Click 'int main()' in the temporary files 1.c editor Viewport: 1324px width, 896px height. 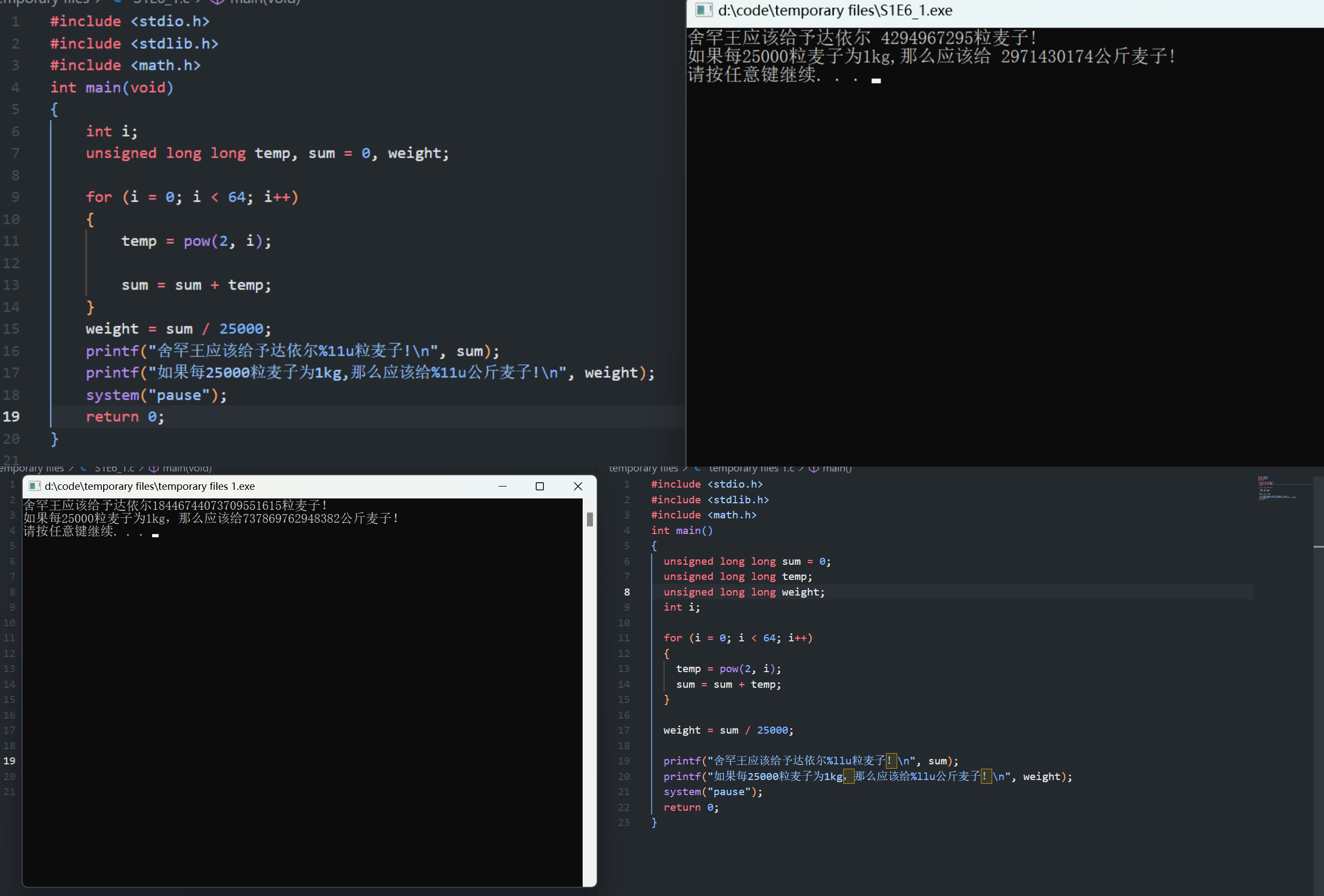[x=682, y=530]
